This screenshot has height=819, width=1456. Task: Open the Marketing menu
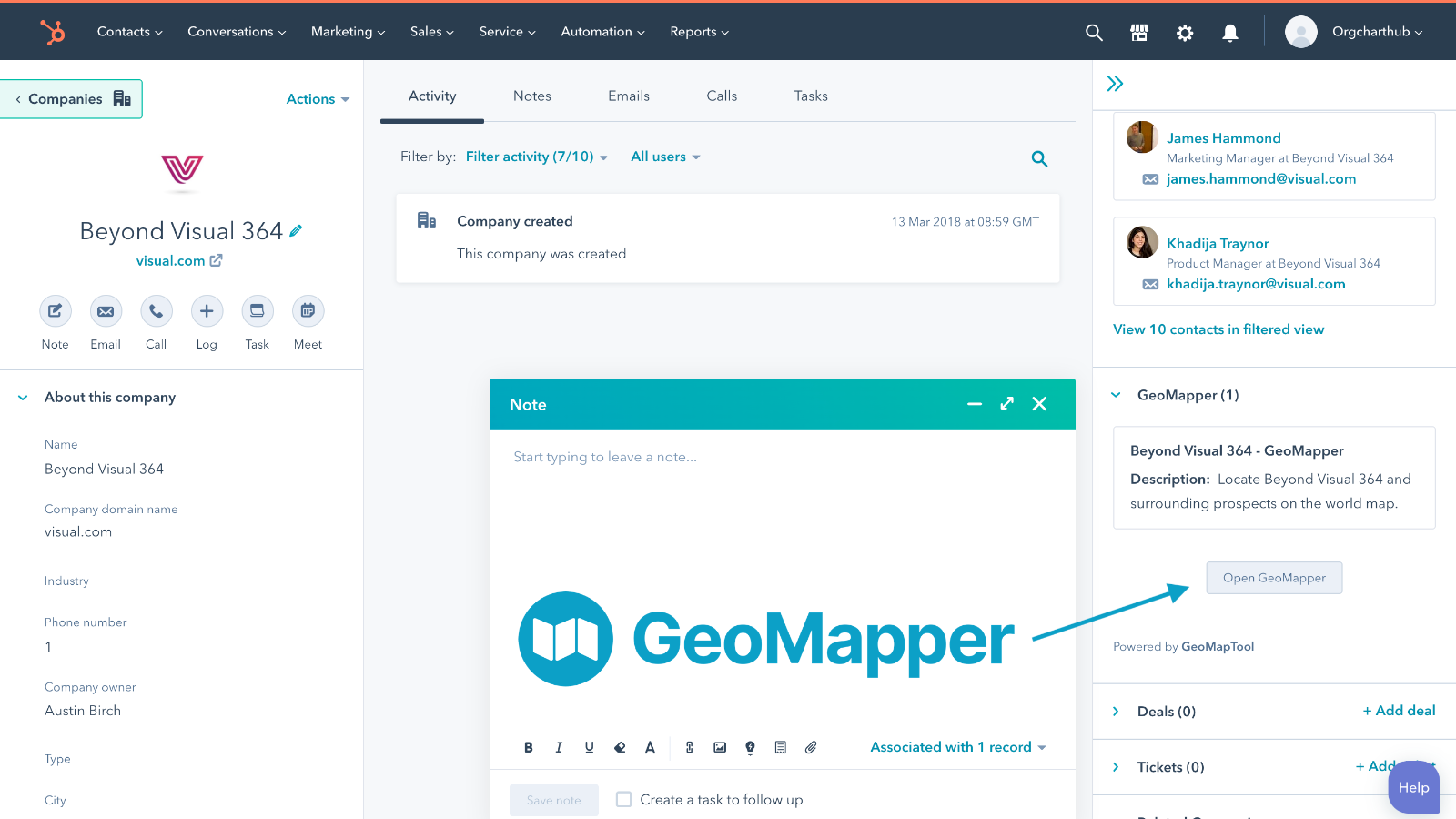(347, 31)
